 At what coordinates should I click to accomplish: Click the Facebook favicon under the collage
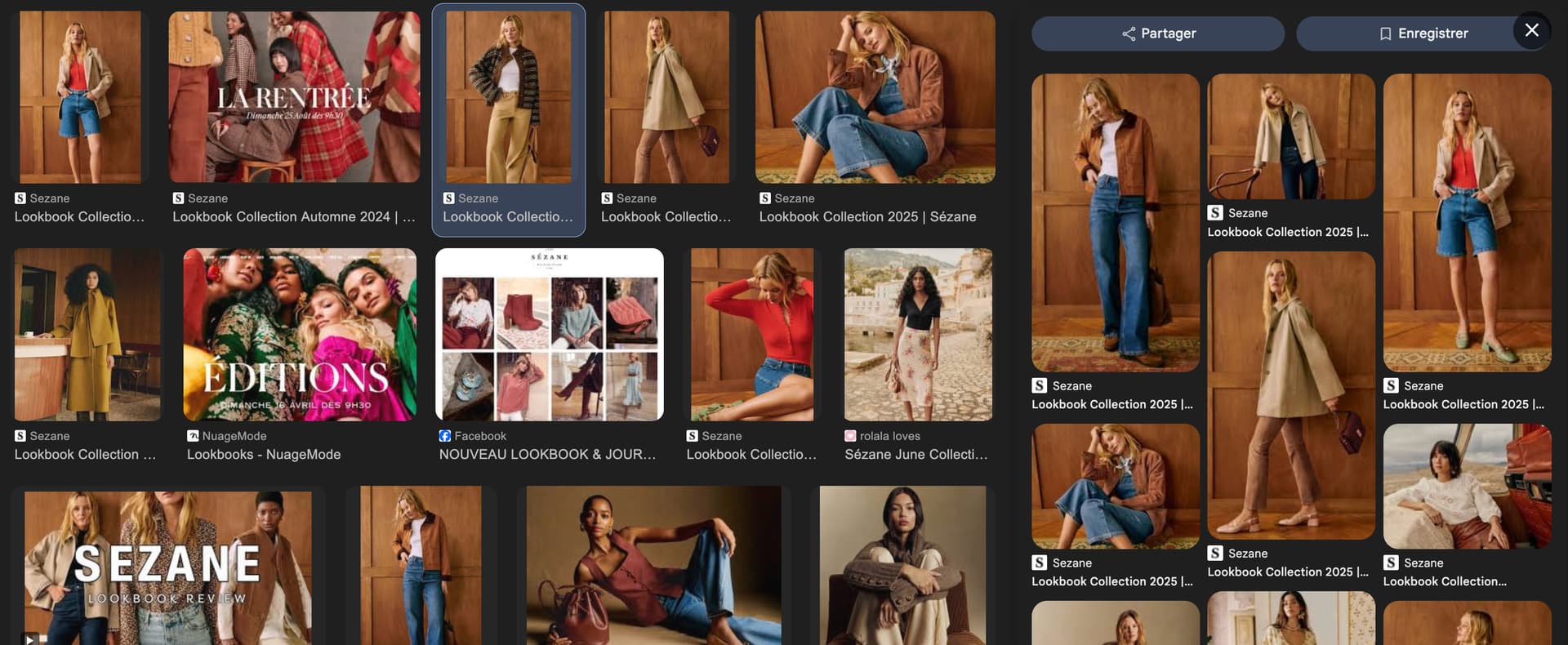[x=445, y=436]
